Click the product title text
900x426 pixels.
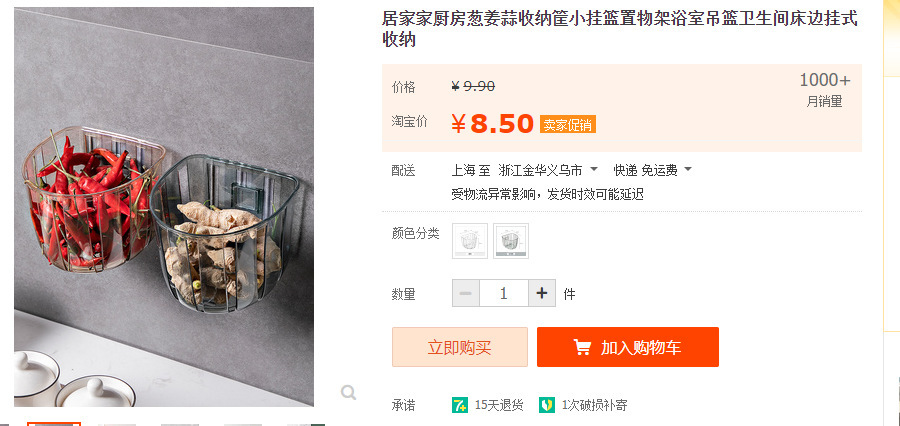620,29
